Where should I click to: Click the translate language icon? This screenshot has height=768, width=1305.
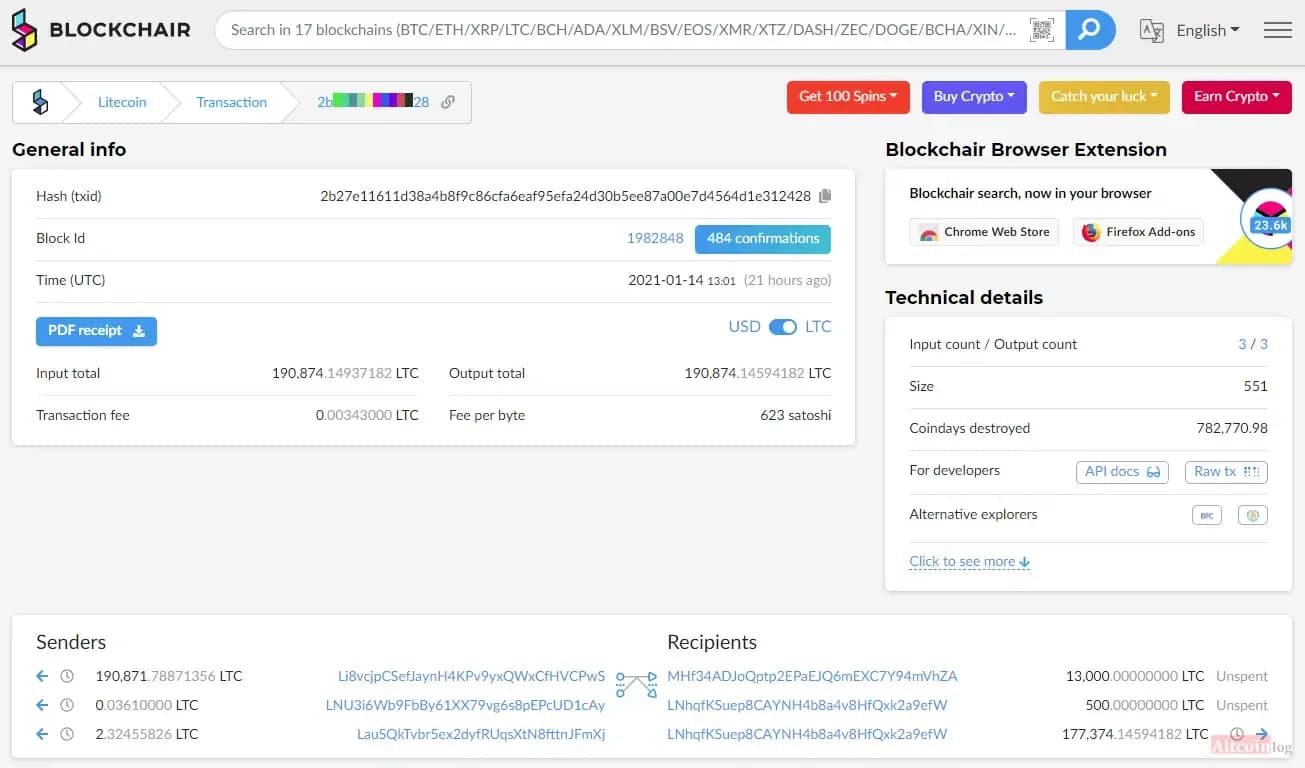(1152, 31)
